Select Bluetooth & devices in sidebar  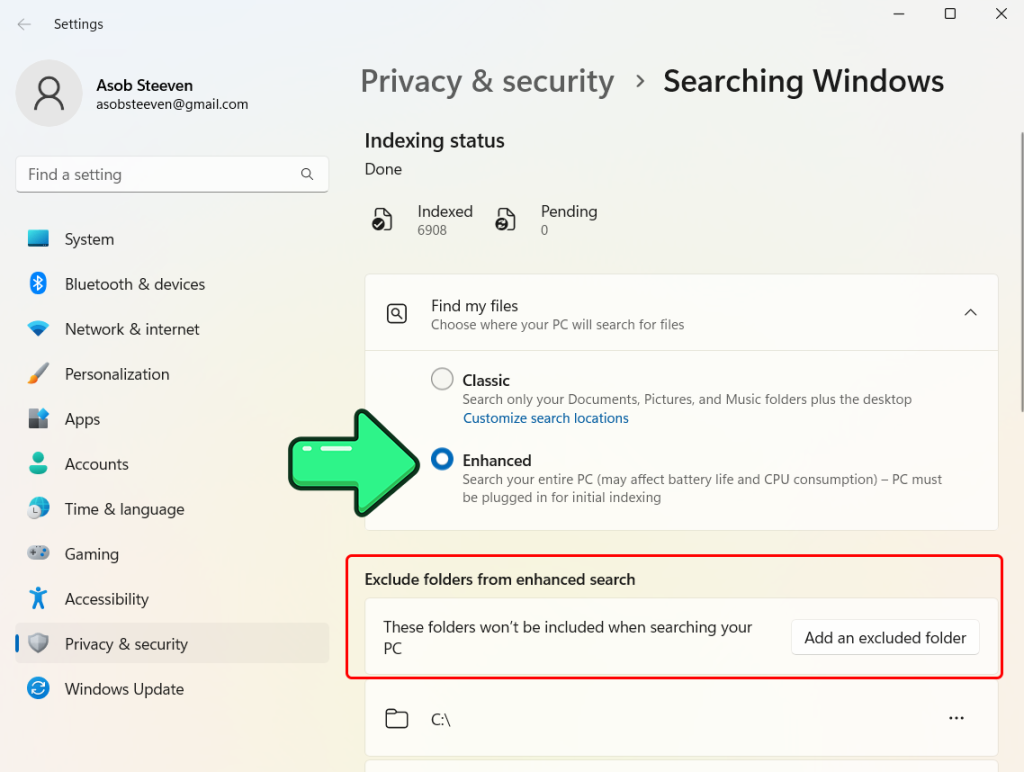pos(134,284)
